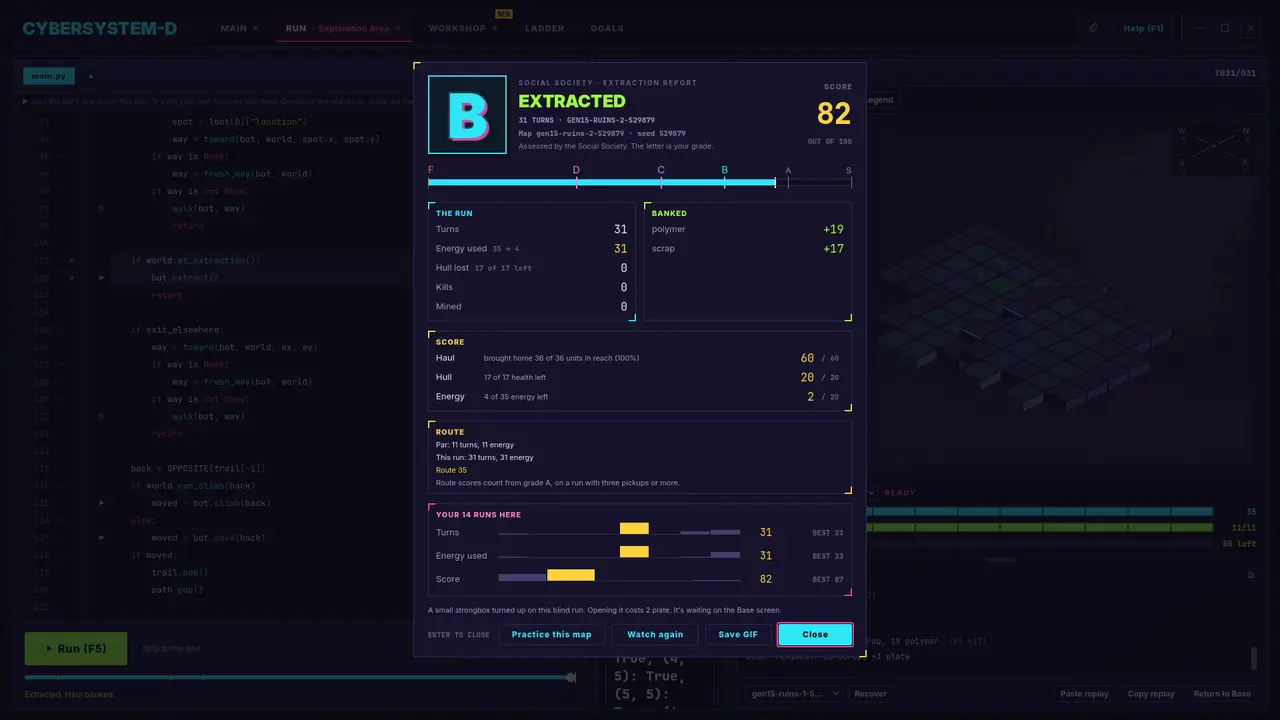Click the 'Route 35' text
The image size is (1280, 720).
coord(451,470)
